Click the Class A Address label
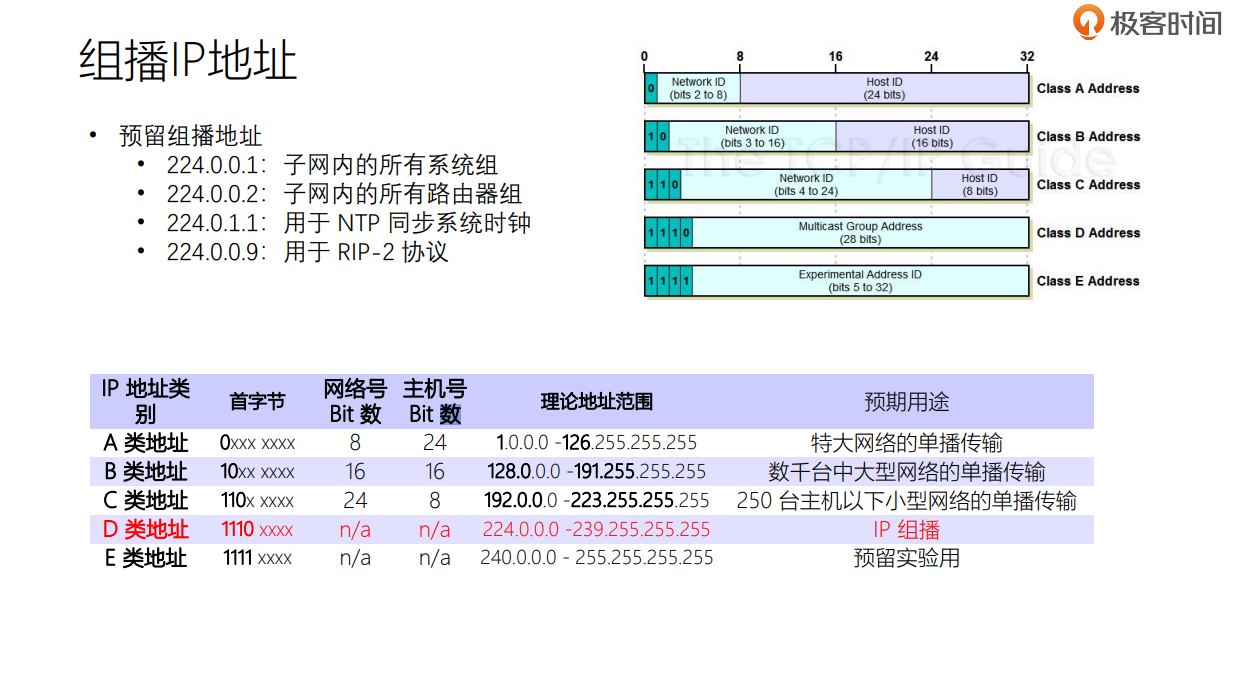1253x688 pixels. 1088,89
